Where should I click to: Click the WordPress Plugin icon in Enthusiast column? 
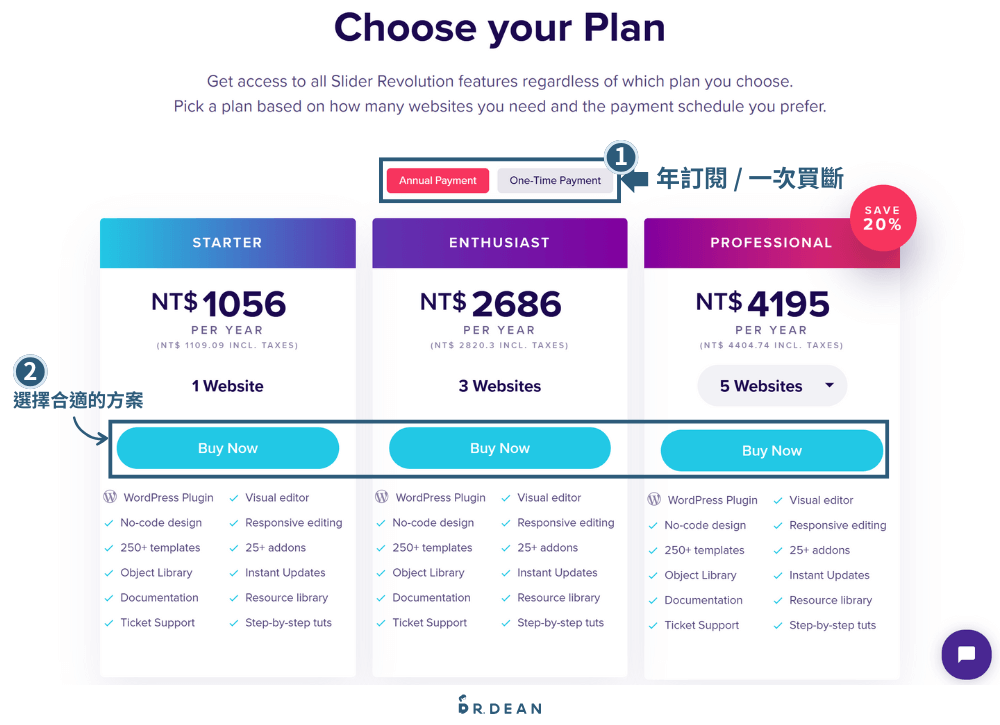(x=383, y=497)
